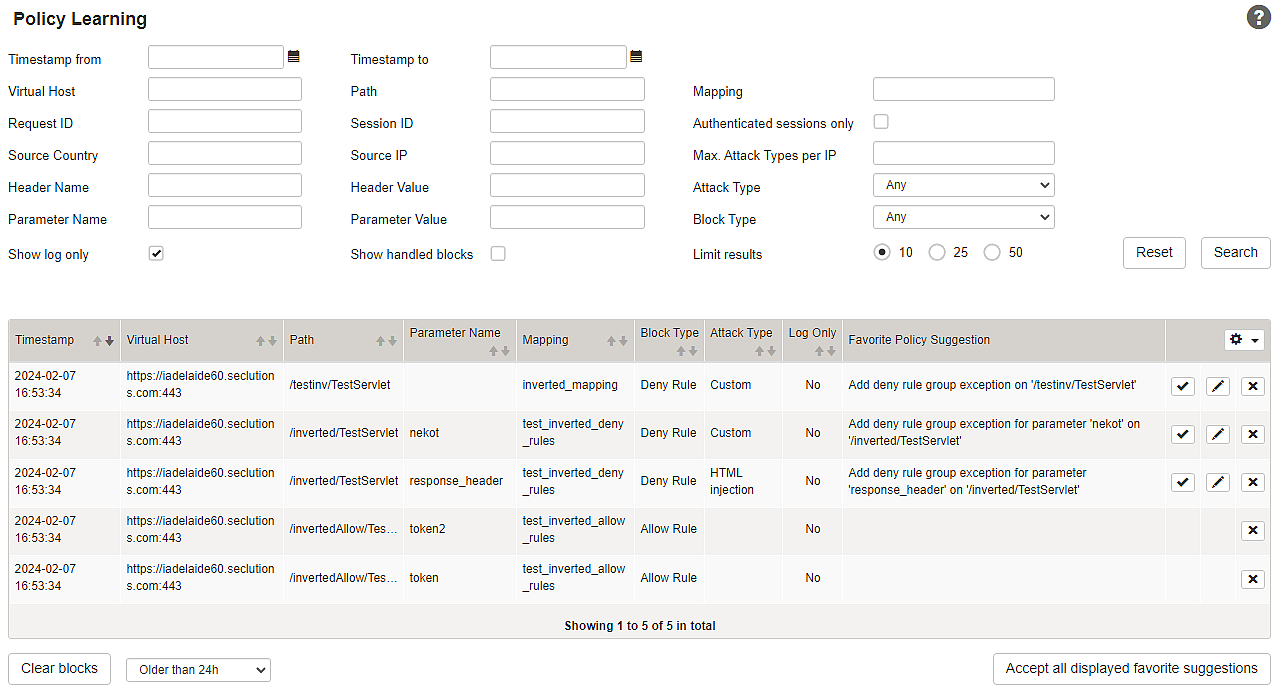The height and width of the screenshot is (695, 1279).
Task: Open table gear settings dropdown
Action: tap(1244, 340)
